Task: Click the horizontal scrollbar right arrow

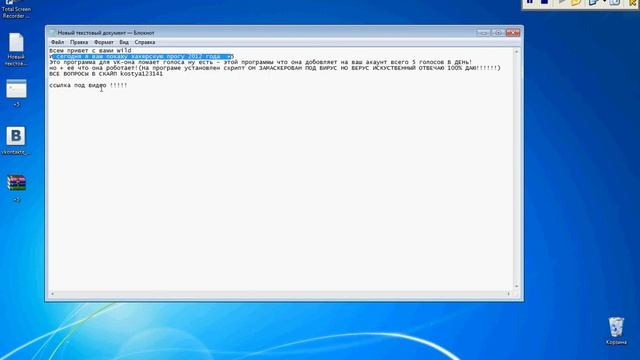Action: (509, 293)
